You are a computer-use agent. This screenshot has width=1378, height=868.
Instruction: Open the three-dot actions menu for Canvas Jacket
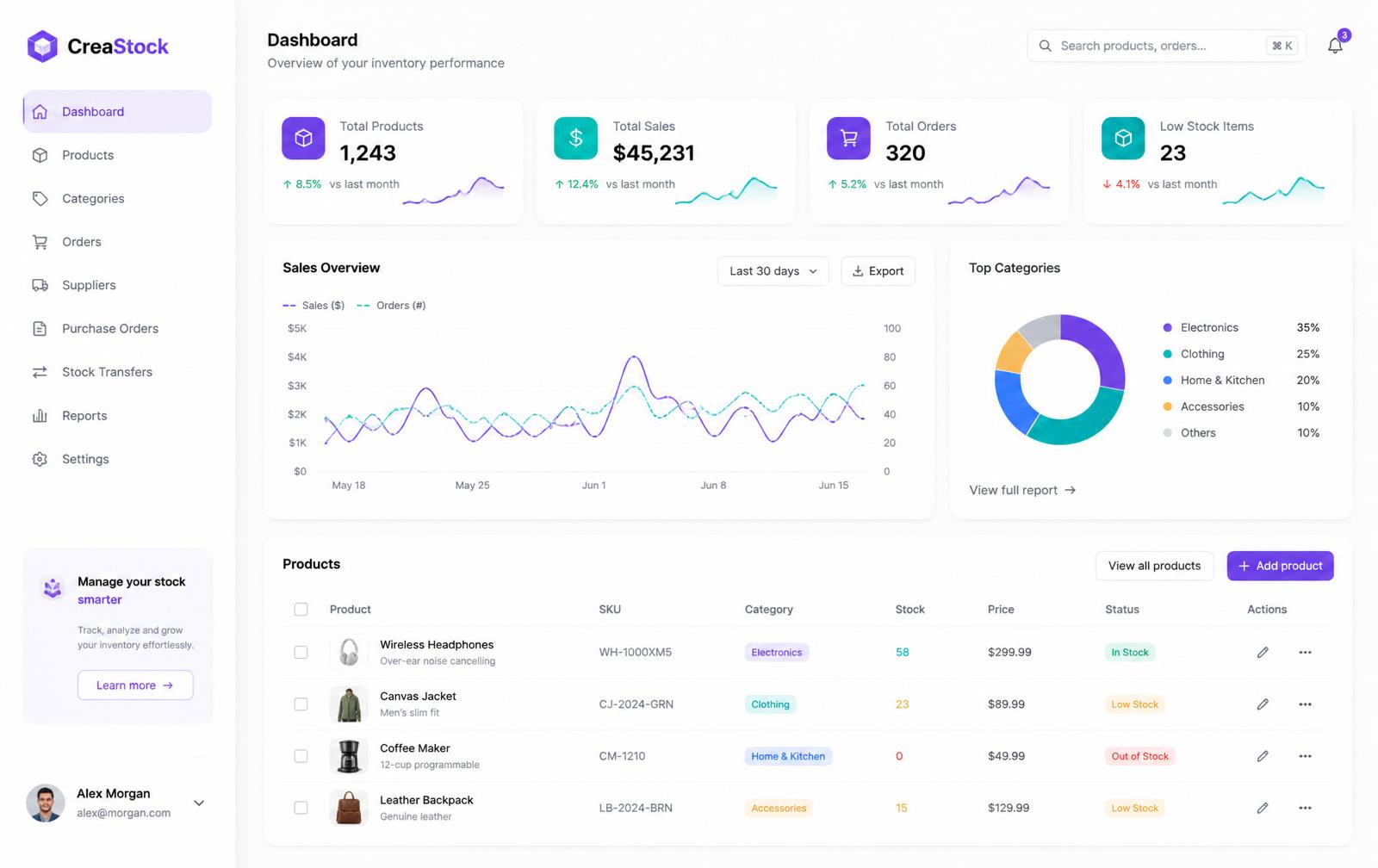coord(1306,704)
